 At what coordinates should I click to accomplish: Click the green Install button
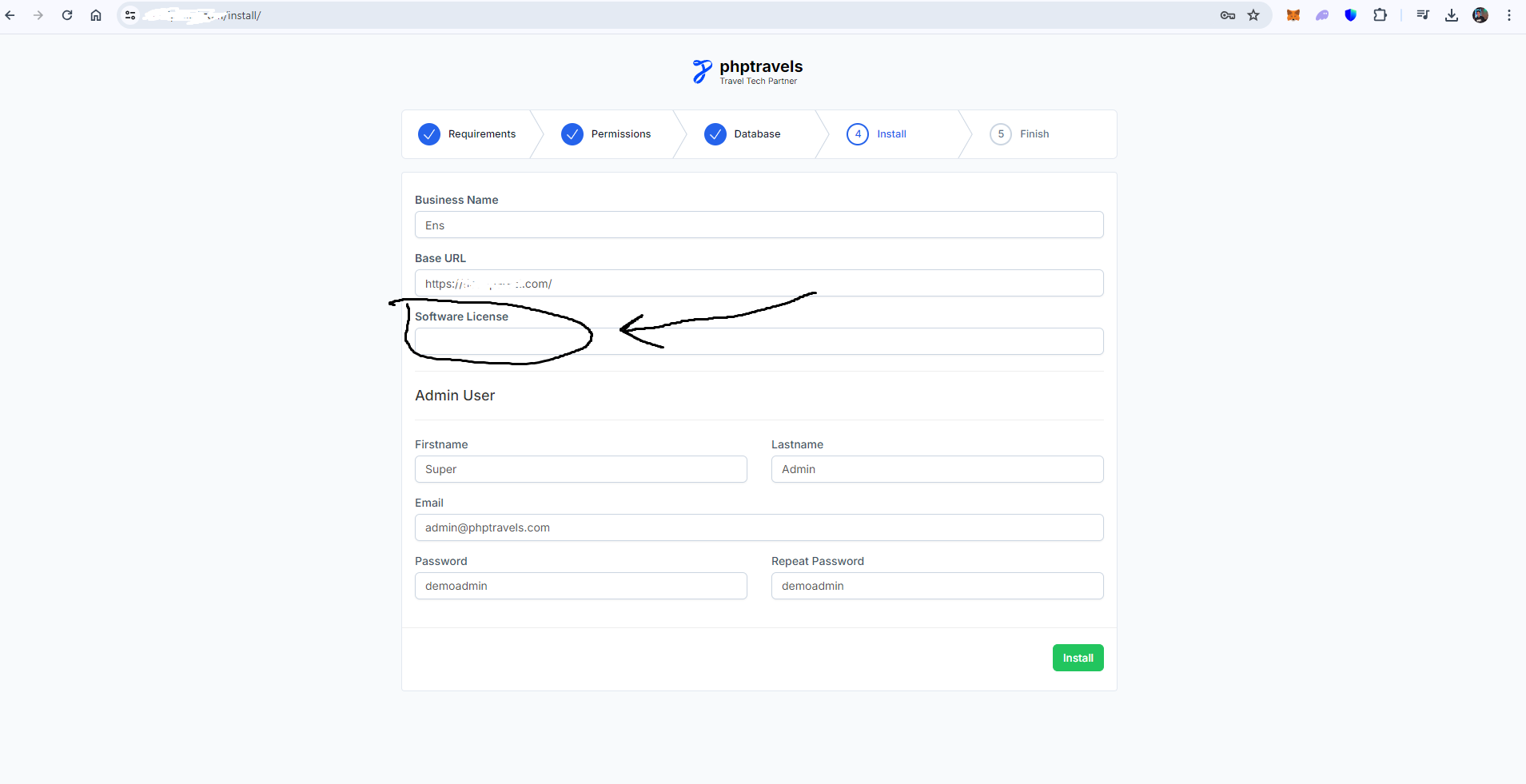click(x=1078, y=658)
